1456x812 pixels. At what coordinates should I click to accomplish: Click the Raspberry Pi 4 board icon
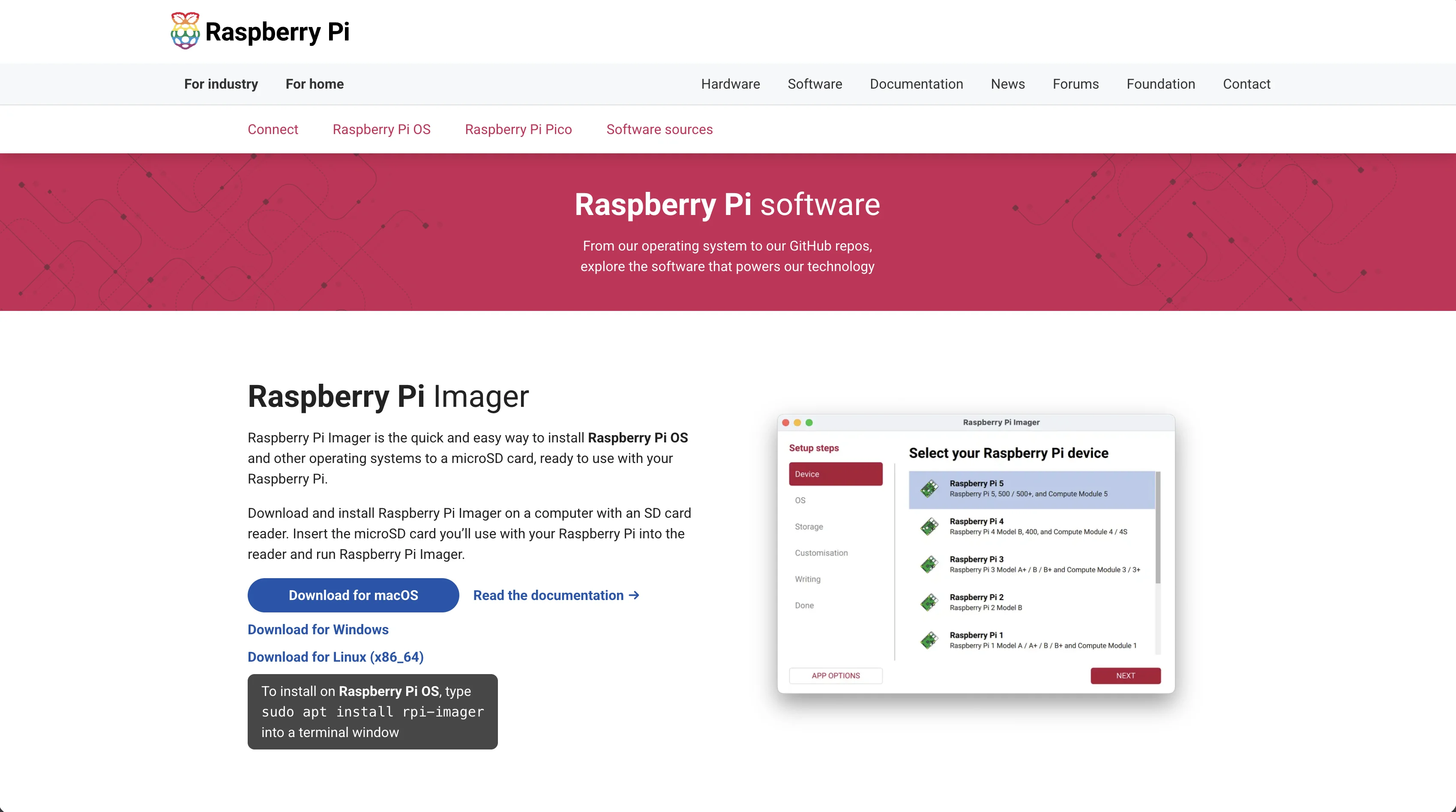[929, 527]
